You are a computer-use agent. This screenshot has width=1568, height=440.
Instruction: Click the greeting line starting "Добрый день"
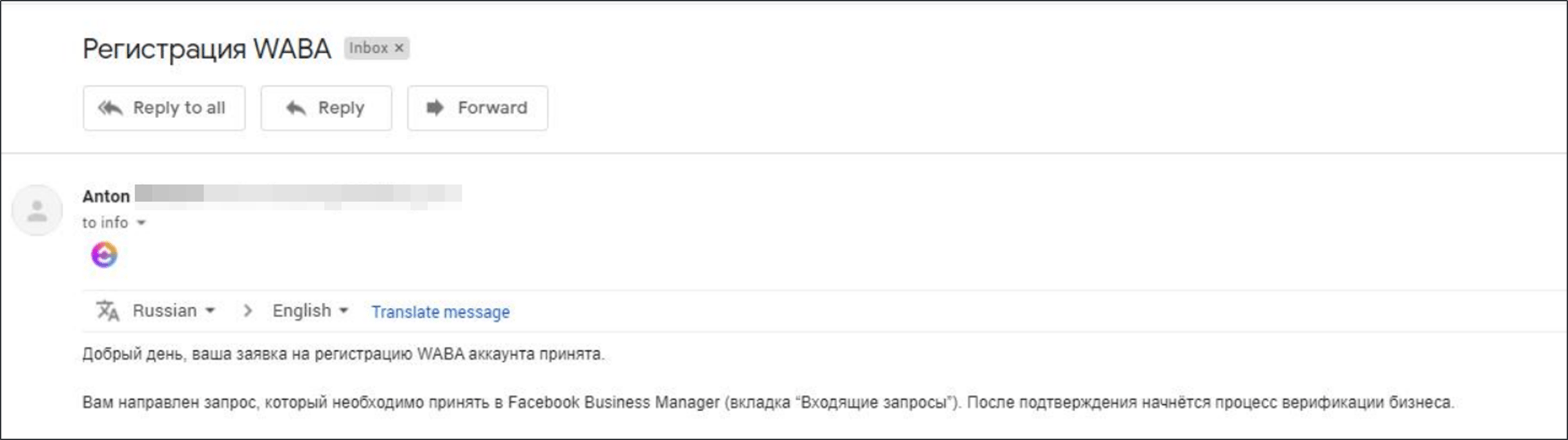(342, 354)
